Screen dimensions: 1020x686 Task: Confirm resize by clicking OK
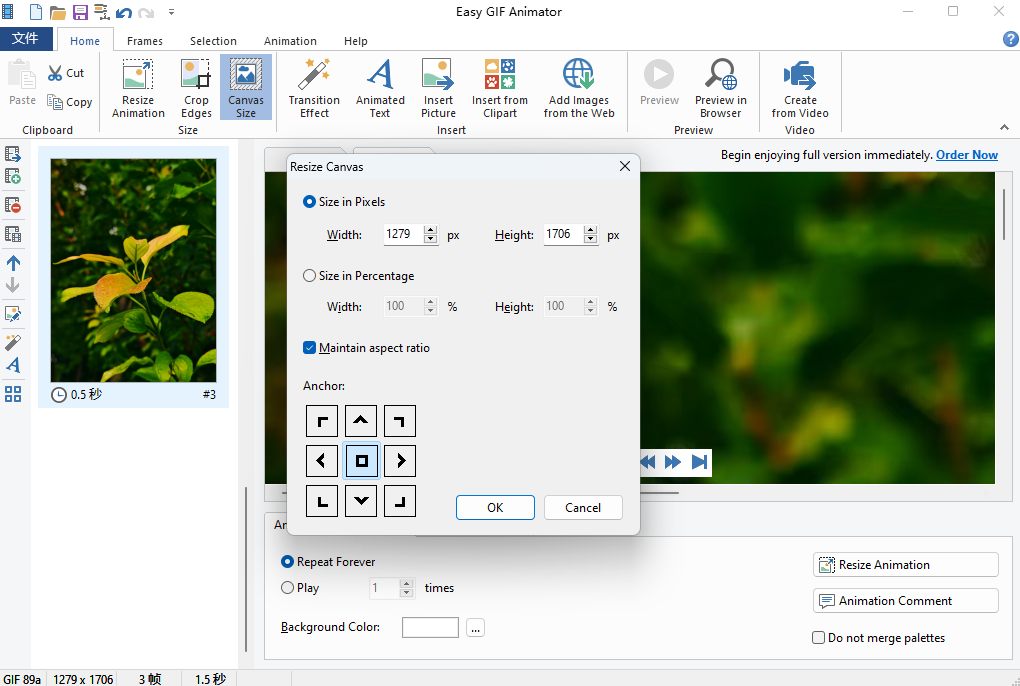(x=495, y=507)
